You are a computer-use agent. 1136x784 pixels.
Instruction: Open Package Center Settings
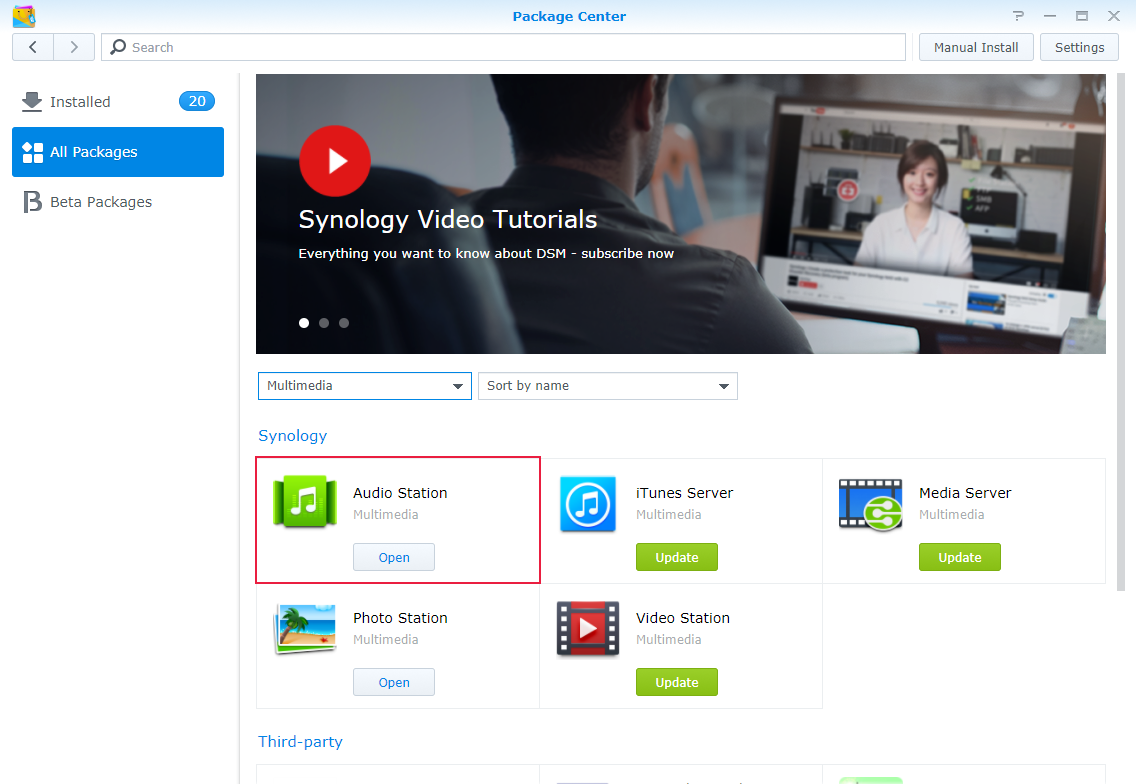click(1079, 47)
